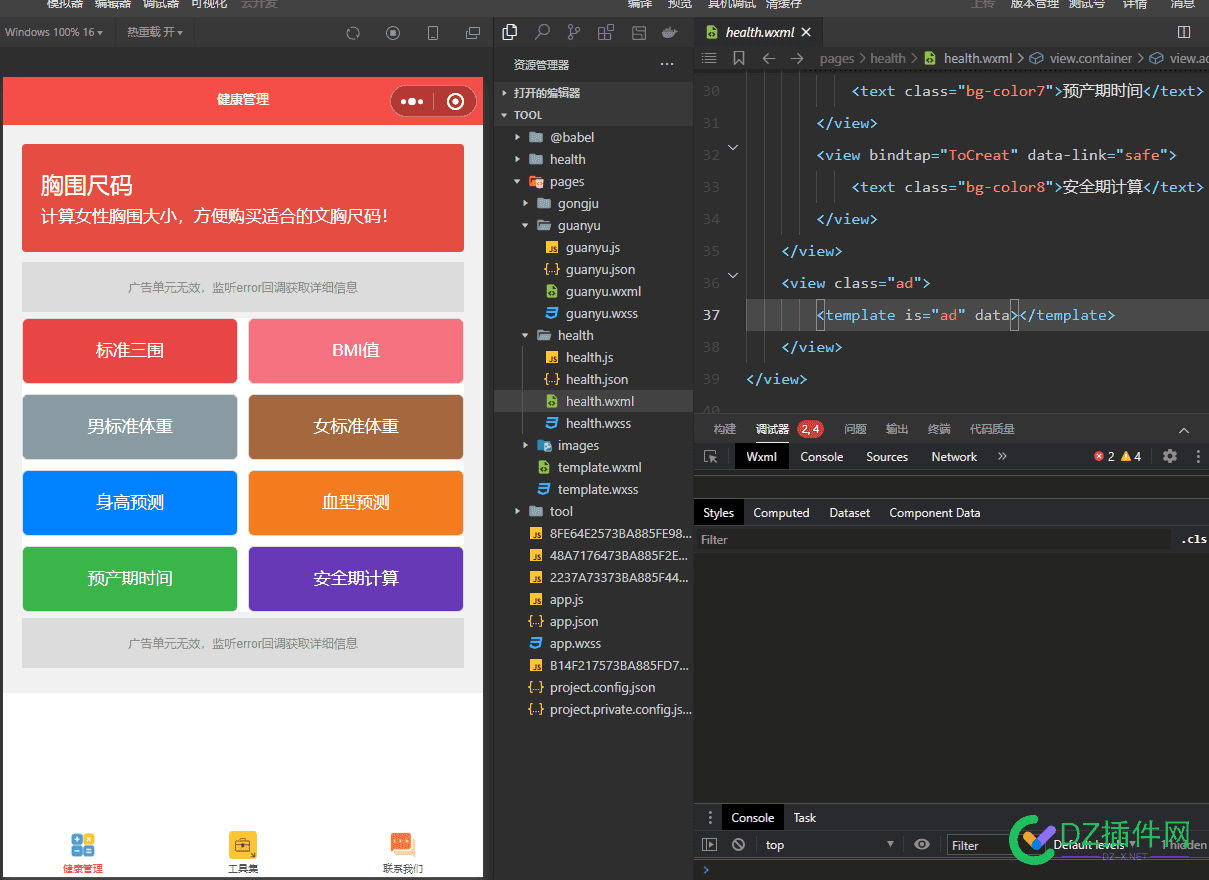Click the phone device icon in simulator bar

coord(433,33)
